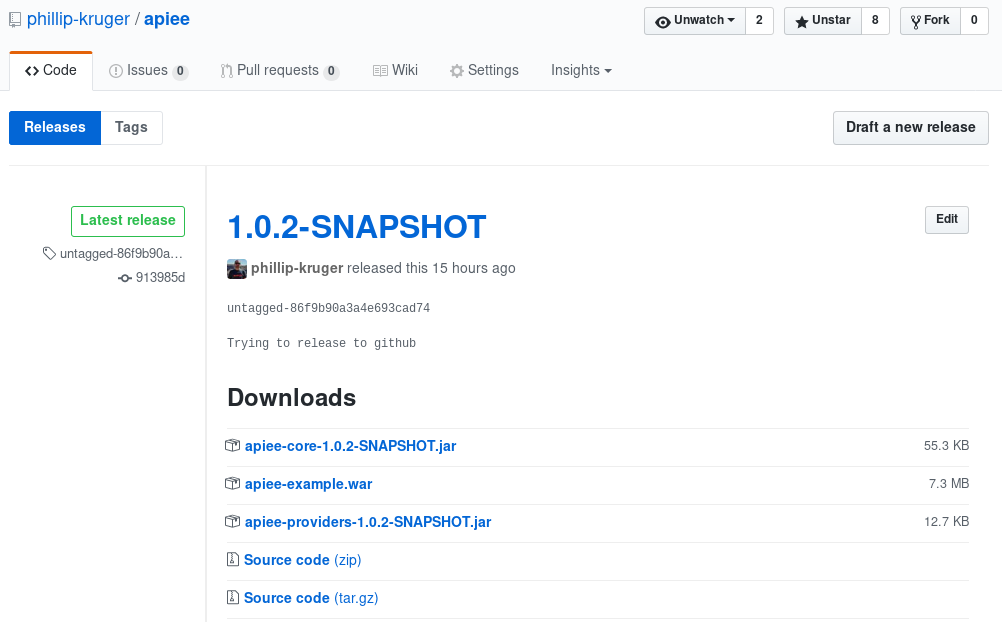Click the Downloads heading

click(x=291, y=398)
